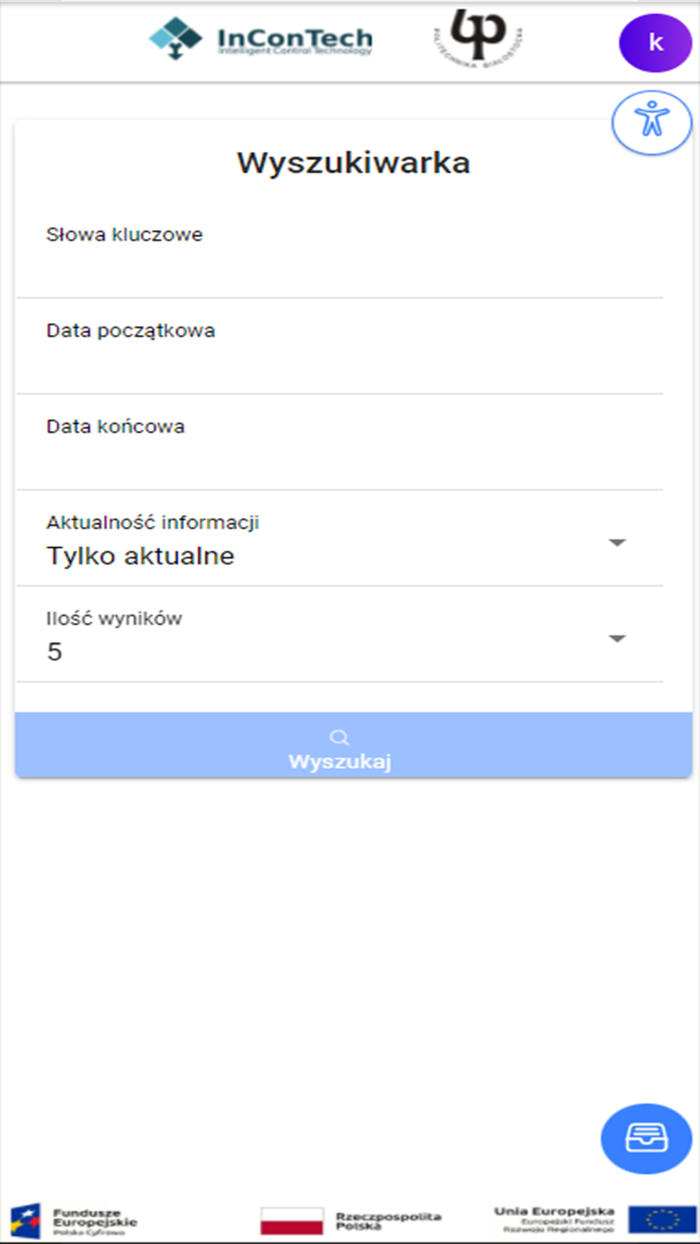
Task: Click the Politechnika Białostocka logo
Action: click(477, 40)
